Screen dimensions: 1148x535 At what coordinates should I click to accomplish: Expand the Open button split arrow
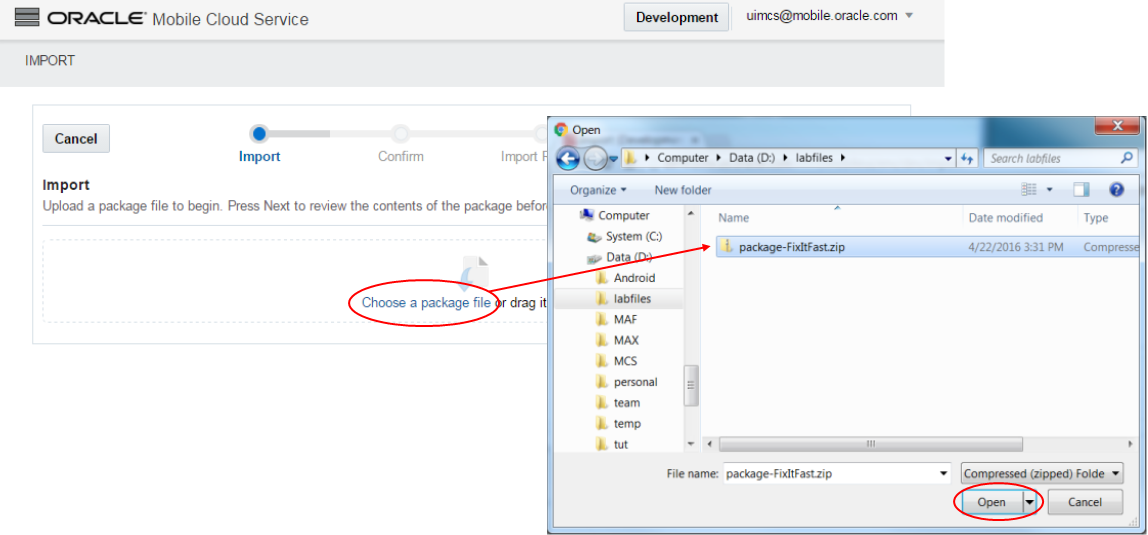coord(1031,502)
